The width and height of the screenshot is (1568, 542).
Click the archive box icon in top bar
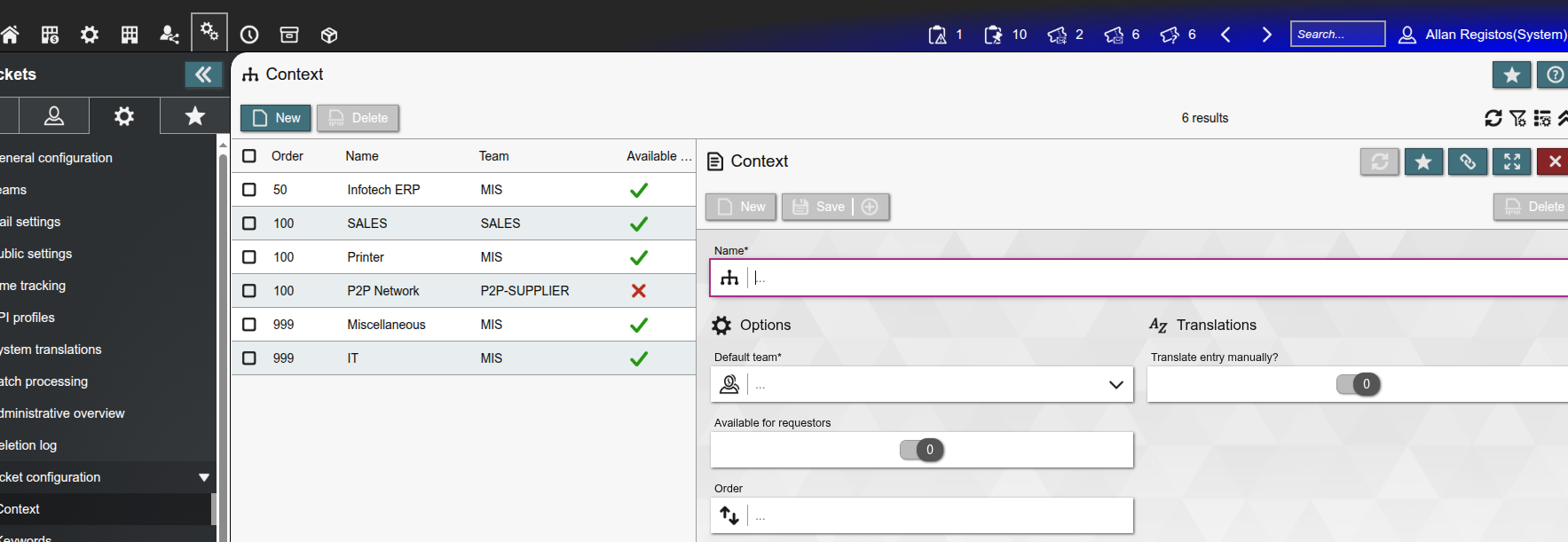pos(289,35)
